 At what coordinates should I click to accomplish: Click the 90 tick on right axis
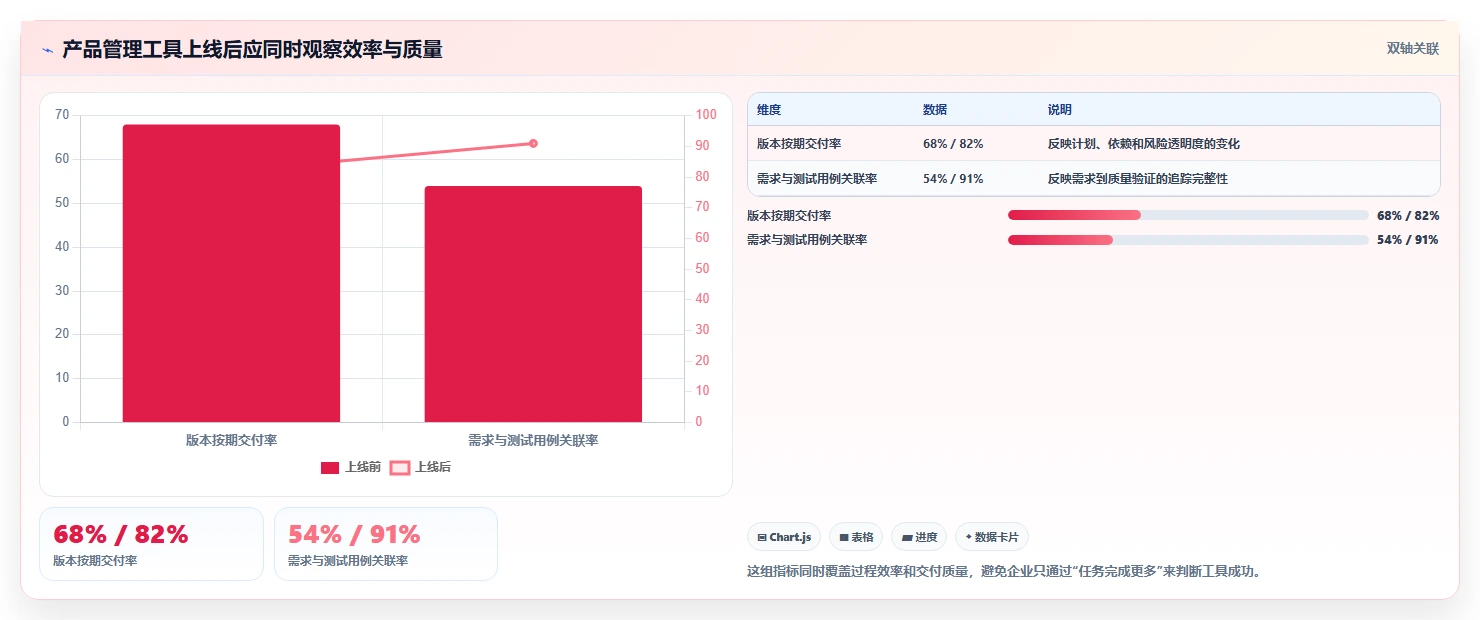coord(703,146)
